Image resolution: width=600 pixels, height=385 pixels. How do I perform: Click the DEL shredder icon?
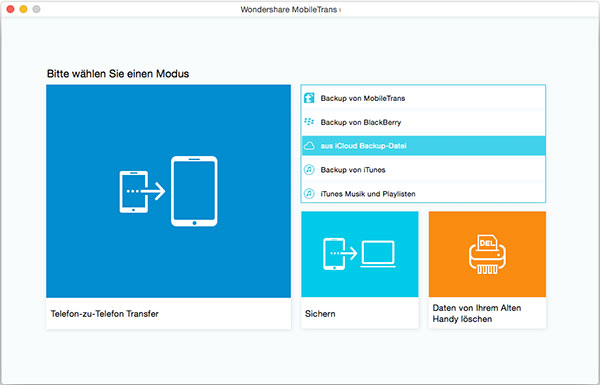[487, 254]
